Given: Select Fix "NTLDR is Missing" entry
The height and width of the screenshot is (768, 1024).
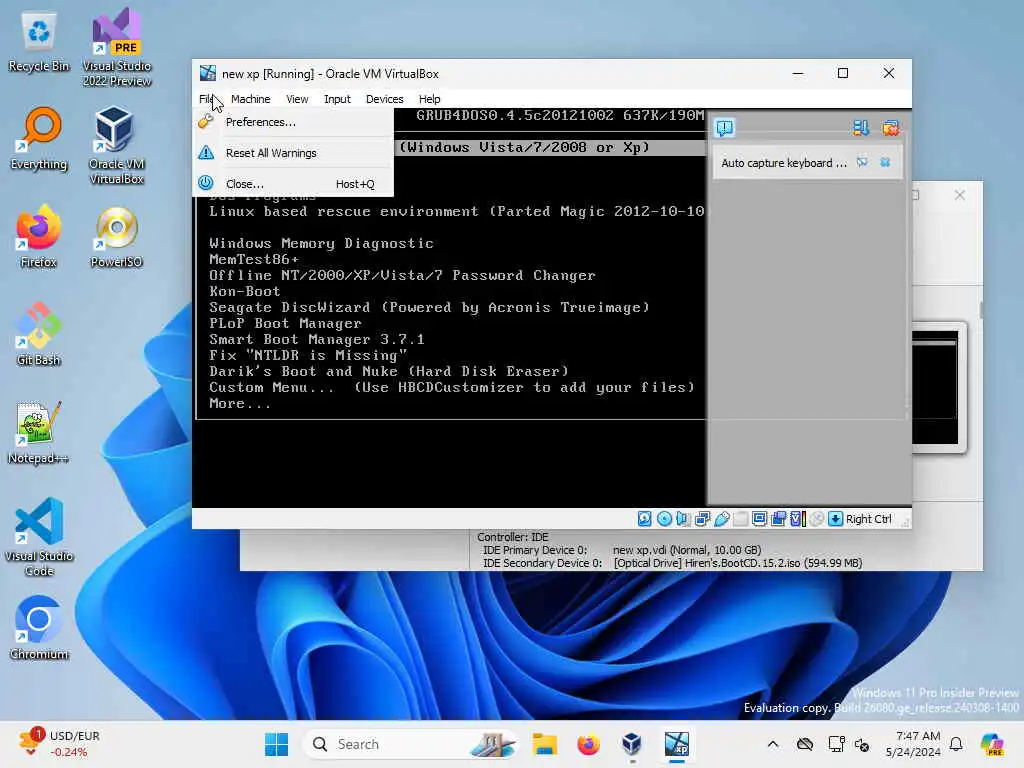Looking at the screenshot, I should coord(308,355).
